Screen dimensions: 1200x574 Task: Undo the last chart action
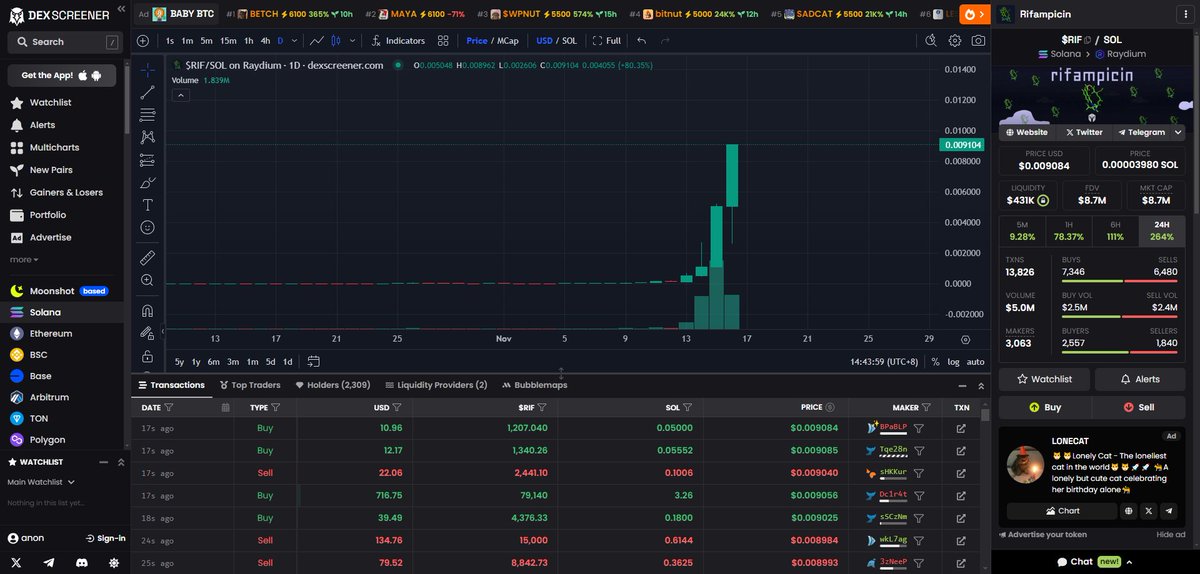point(641,41)
